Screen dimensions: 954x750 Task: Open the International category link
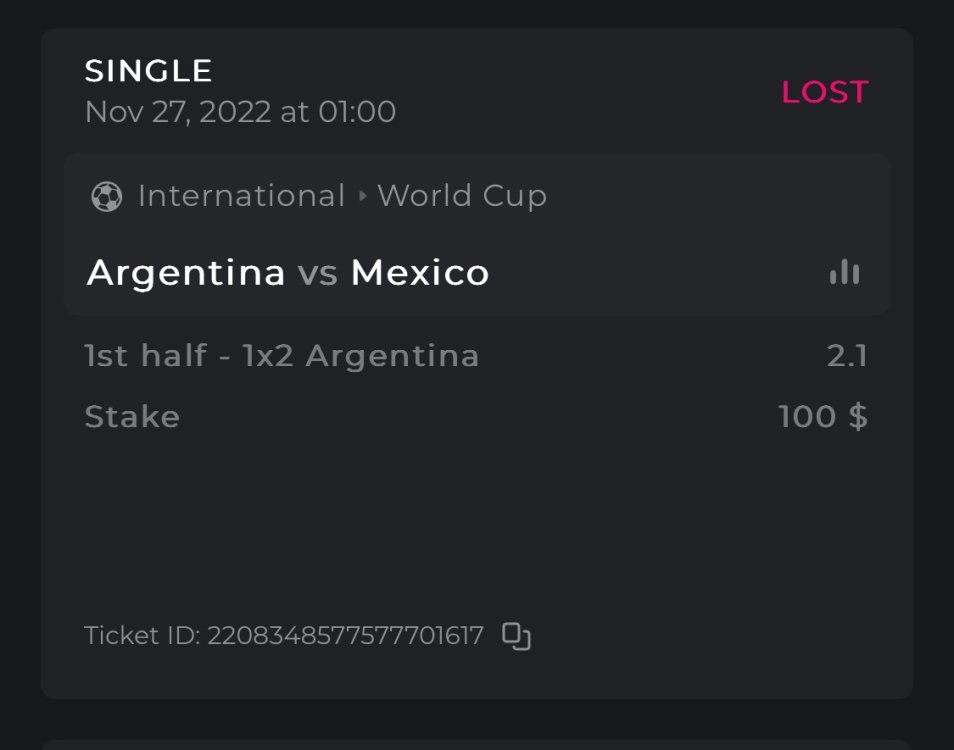(241, 196)
